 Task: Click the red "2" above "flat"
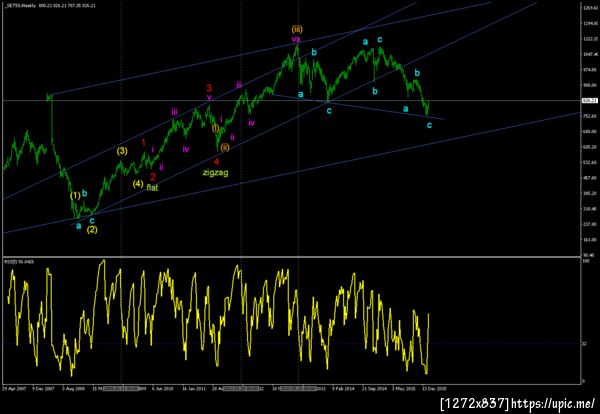point(153,177)
